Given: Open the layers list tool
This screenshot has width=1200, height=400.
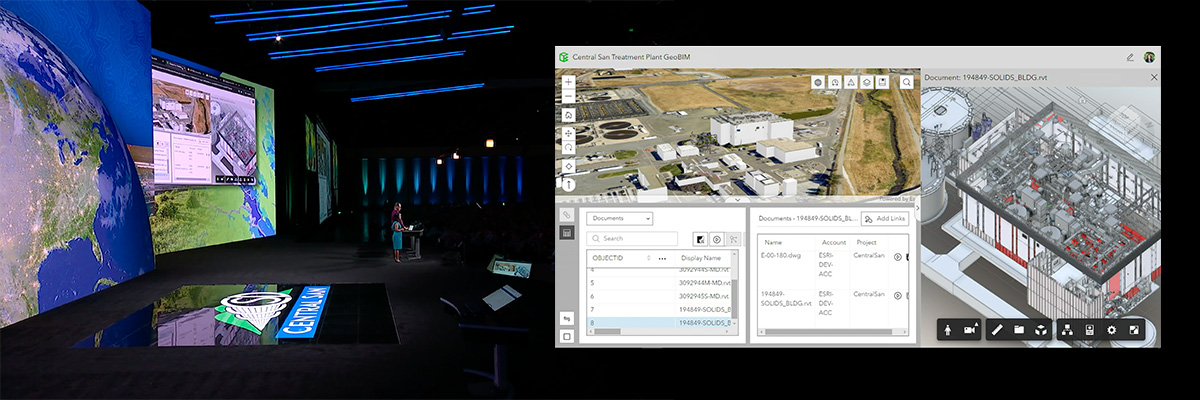Looking at the screenshot, I should point(867,82).
